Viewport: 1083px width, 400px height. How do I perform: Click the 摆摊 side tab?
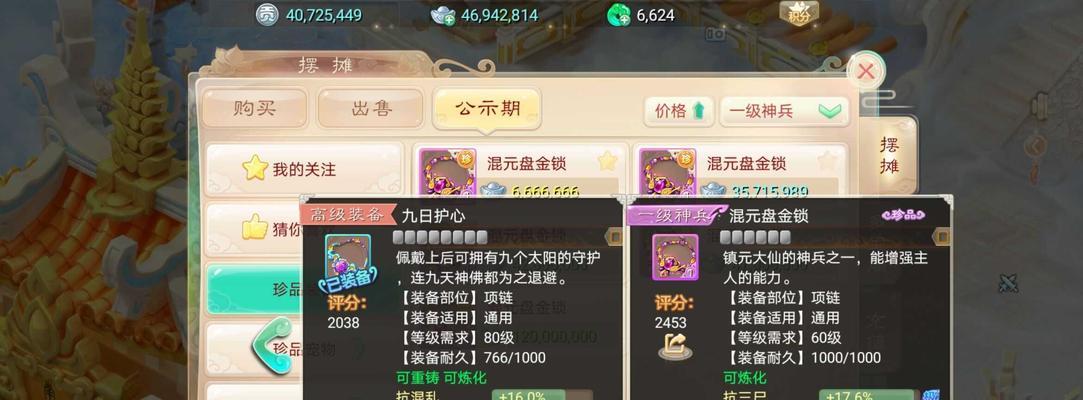[890, 155]
